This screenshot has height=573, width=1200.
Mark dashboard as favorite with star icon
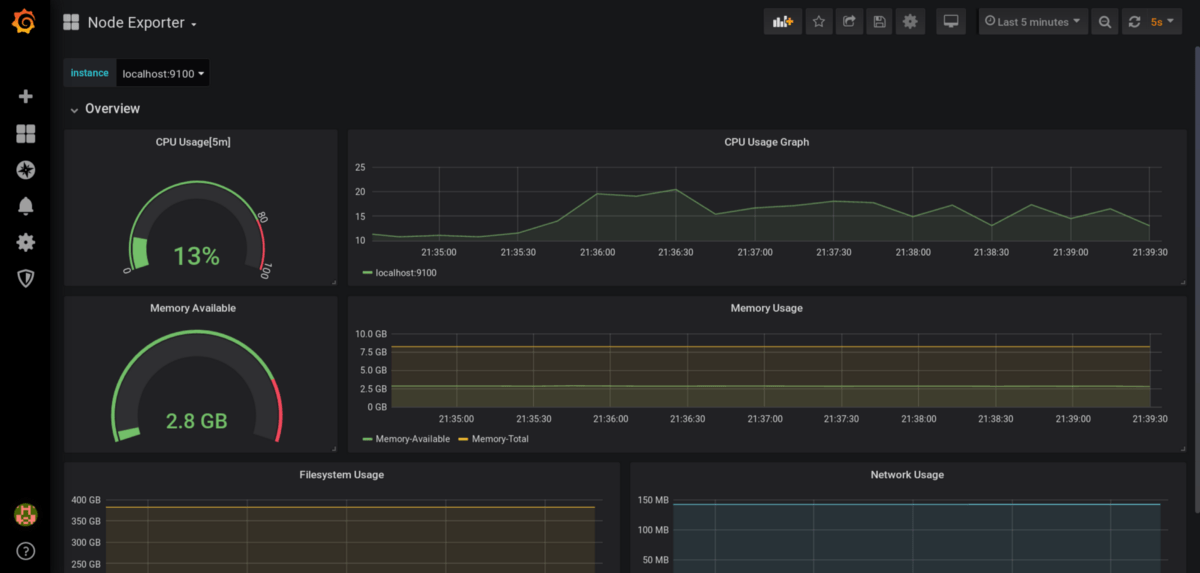point(819,21)
